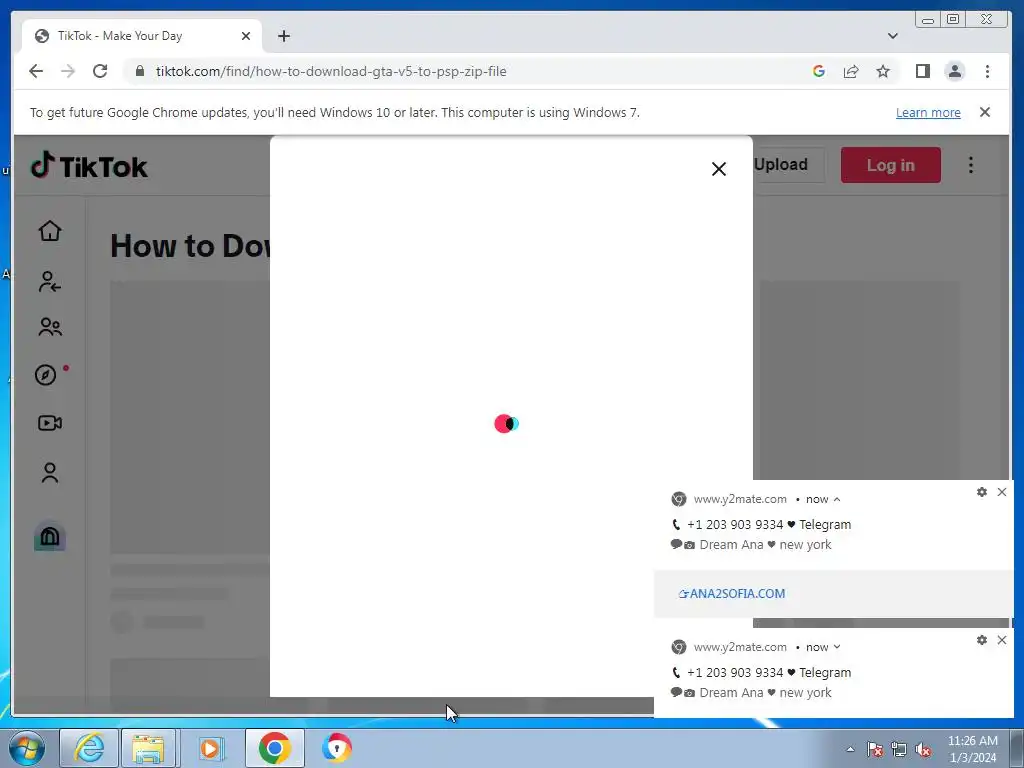This screenshot has height=768, width=1024.
Task: Launch Internet Explorer from taskbar
Action: (89, 748)
